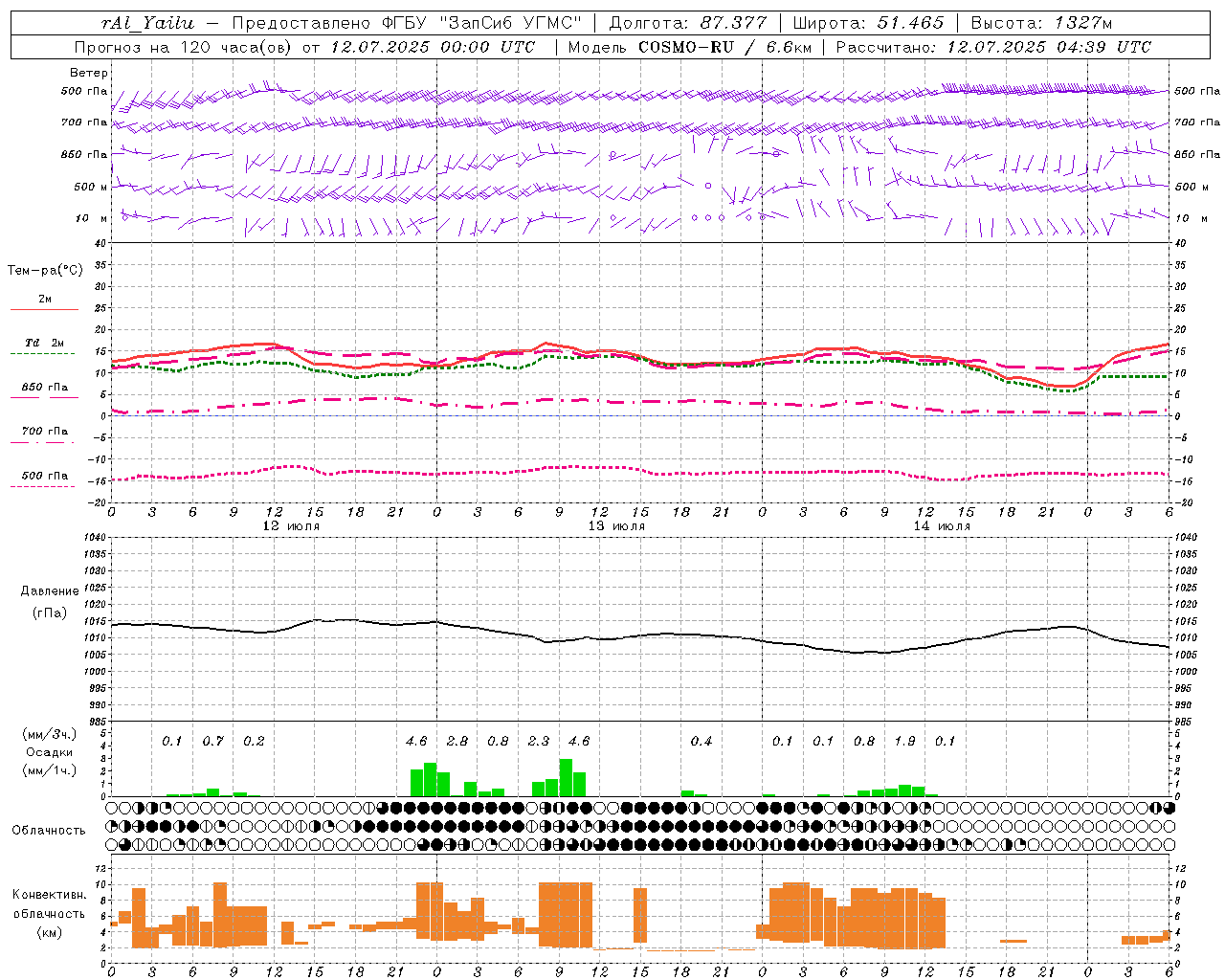The width and height of the screenshot is (1225, 980).
Task: Click the Тем-ра(°C) temperature axis label
Action: (x=45, y=271)
